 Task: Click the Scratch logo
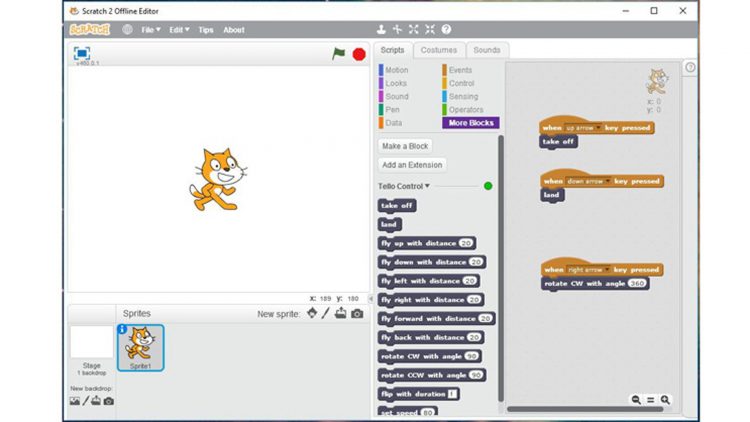[90, 30]
